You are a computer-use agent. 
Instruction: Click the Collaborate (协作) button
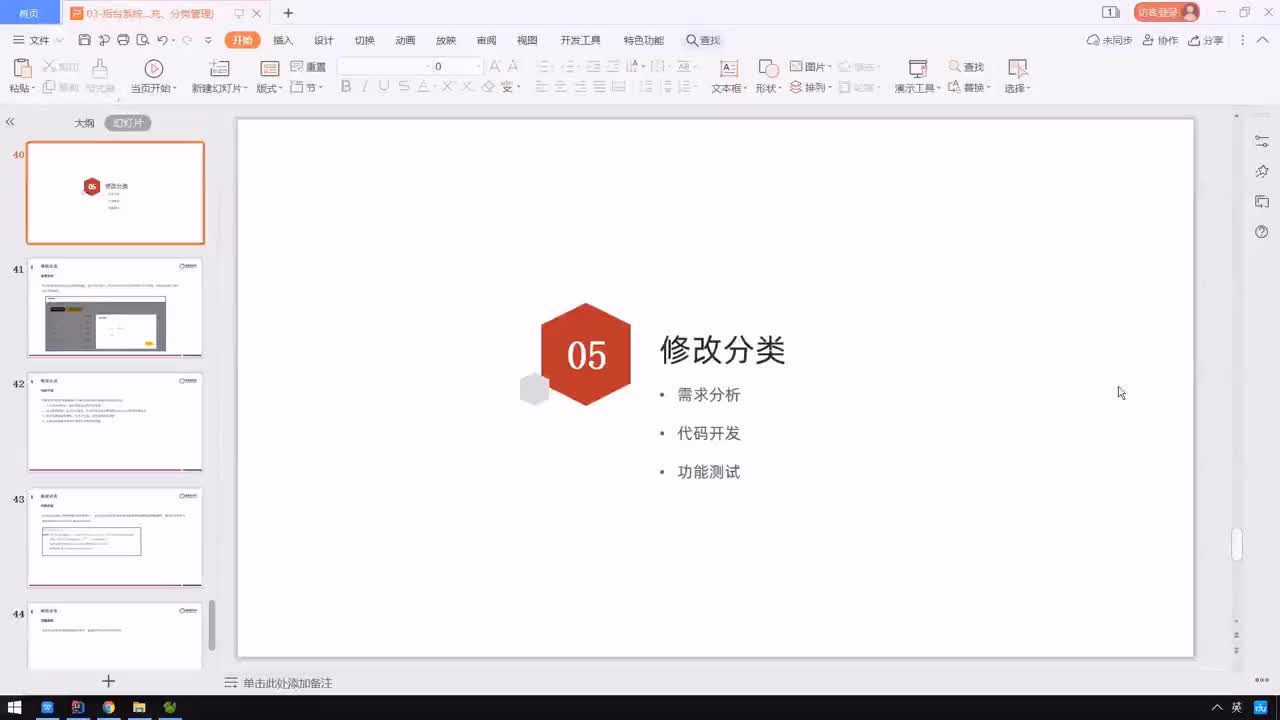point(1160,40)
